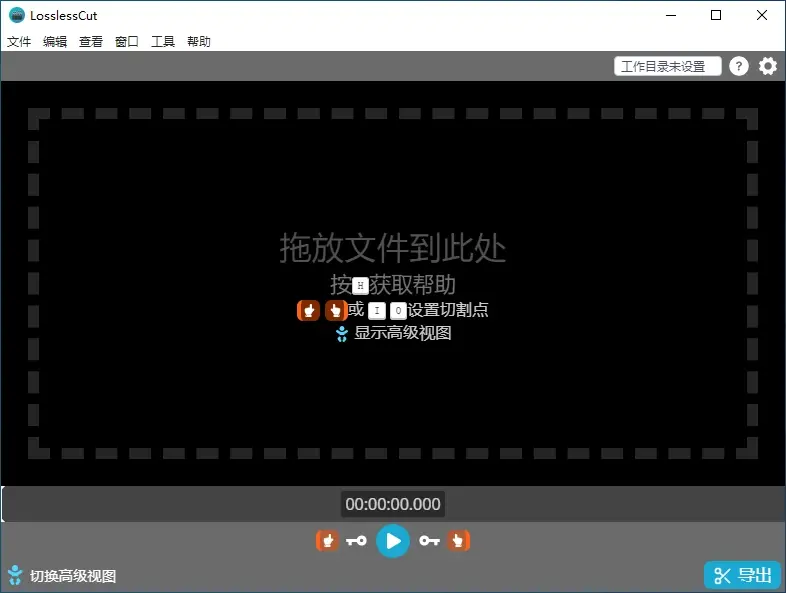This screenshot has height=593, width=786.
Task: Click the O key hint
Action: 398,311
